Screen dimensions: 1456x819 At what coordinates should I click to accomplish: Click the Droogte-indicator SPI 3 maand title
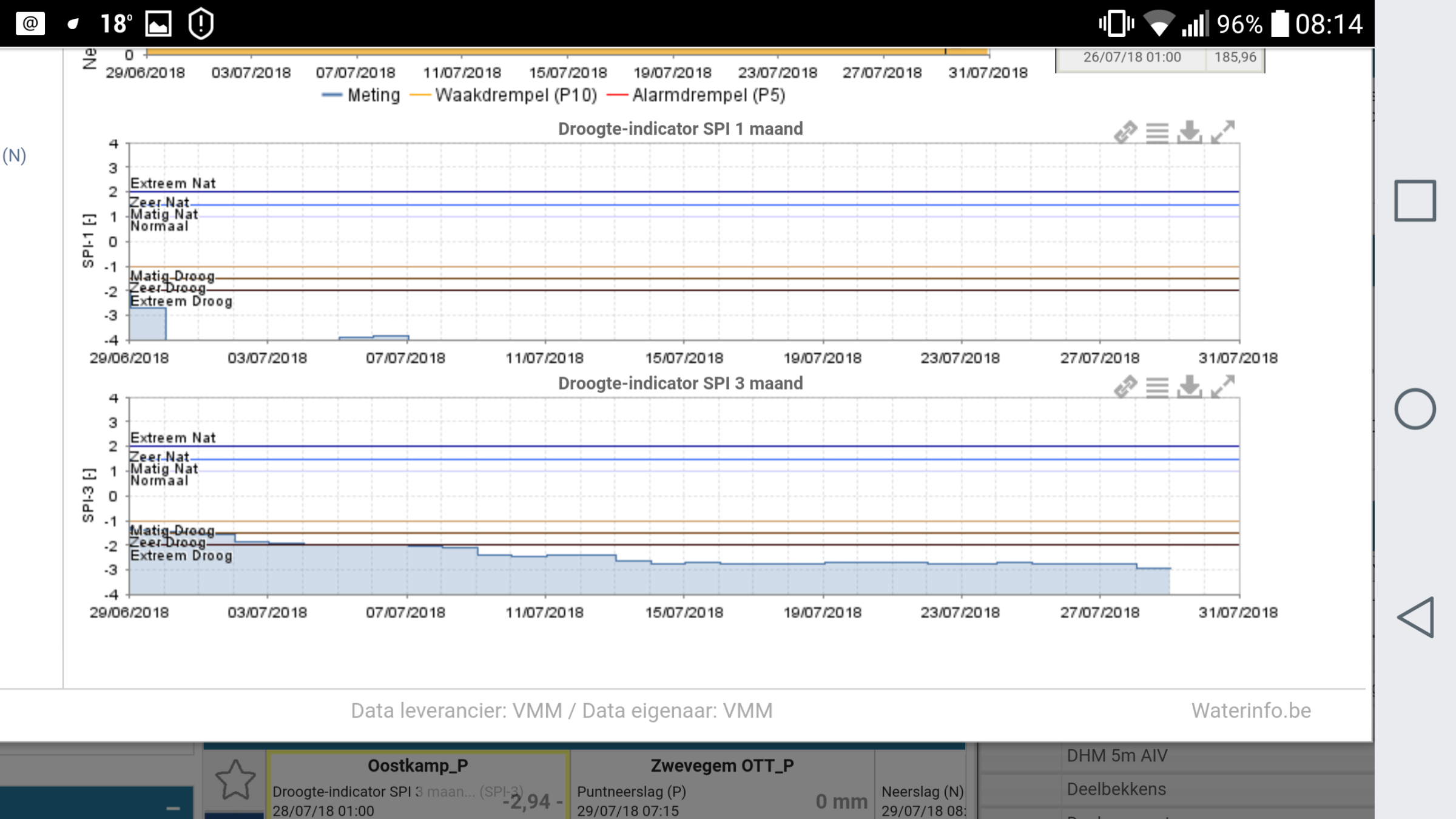[680, 383]
